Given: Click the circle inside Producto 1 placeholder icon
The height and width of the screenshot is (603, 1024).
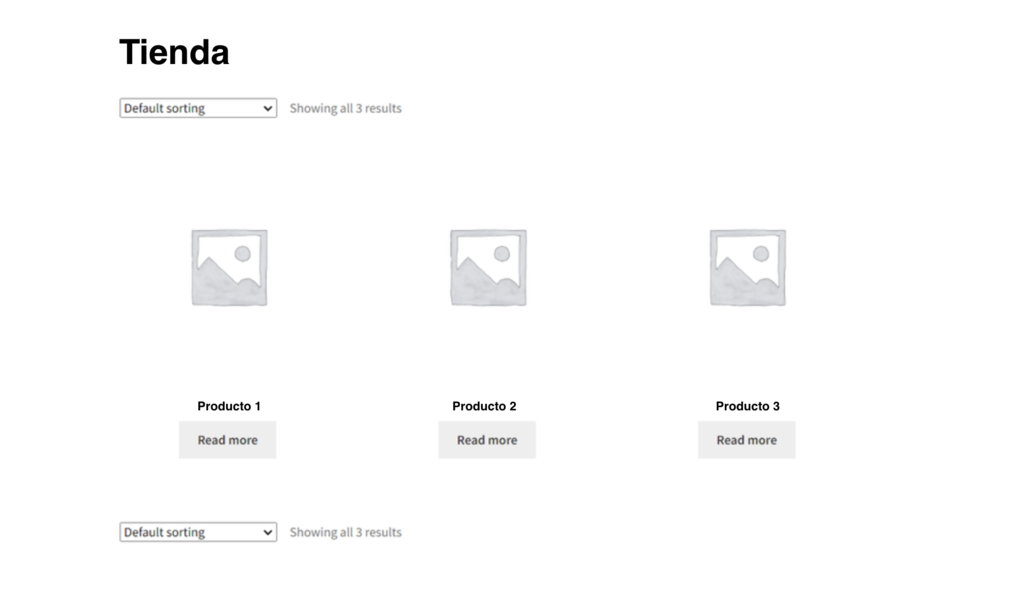Looking at the screenshot, I should click(242, 252).
